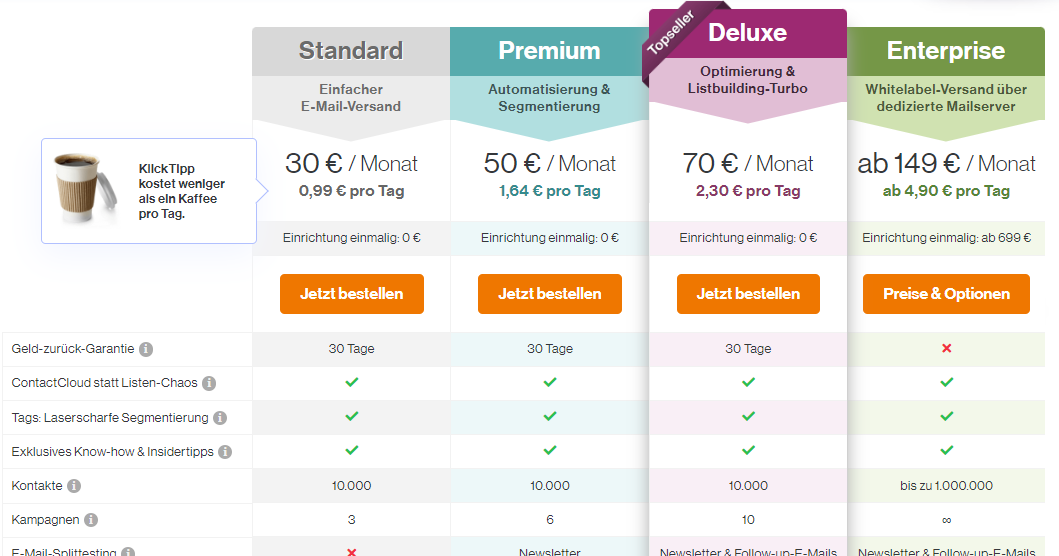
Task: Order the Deluxe plan via Jetzt bestellen
Action: pos(748,294)
